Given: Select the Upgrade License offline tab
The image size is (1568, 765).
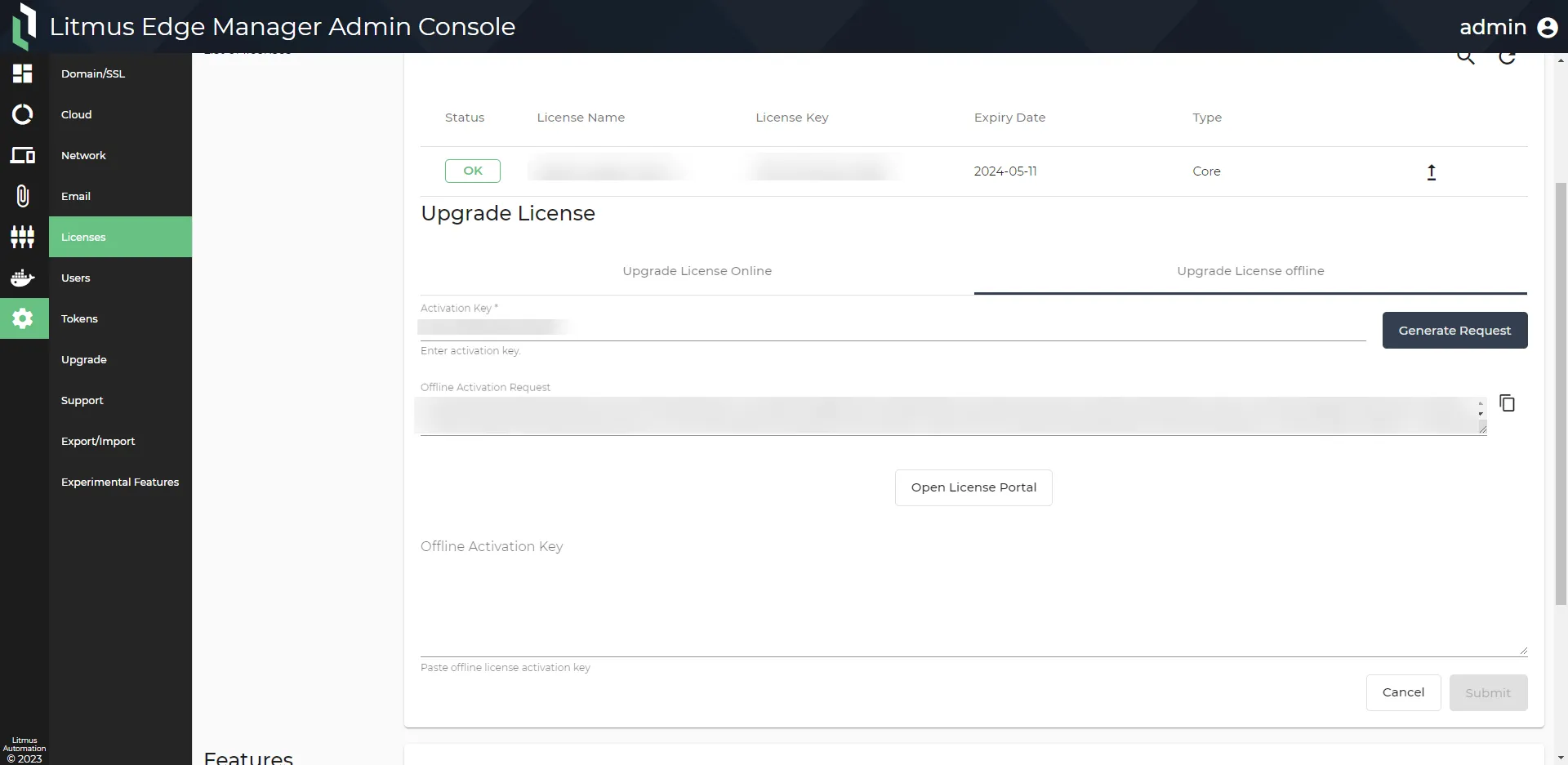Looking at the screenshot, I should point(1250,271).
